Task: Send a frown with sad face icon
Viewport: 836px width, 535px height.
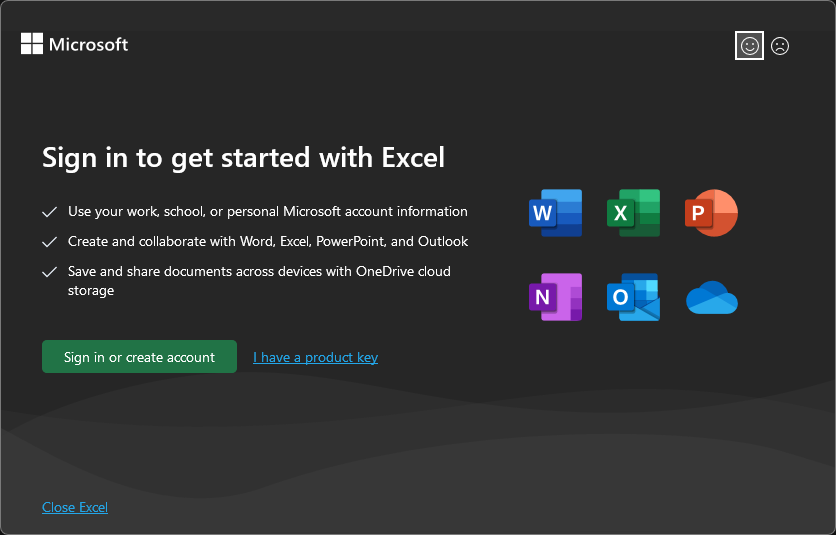Action: 780,46
